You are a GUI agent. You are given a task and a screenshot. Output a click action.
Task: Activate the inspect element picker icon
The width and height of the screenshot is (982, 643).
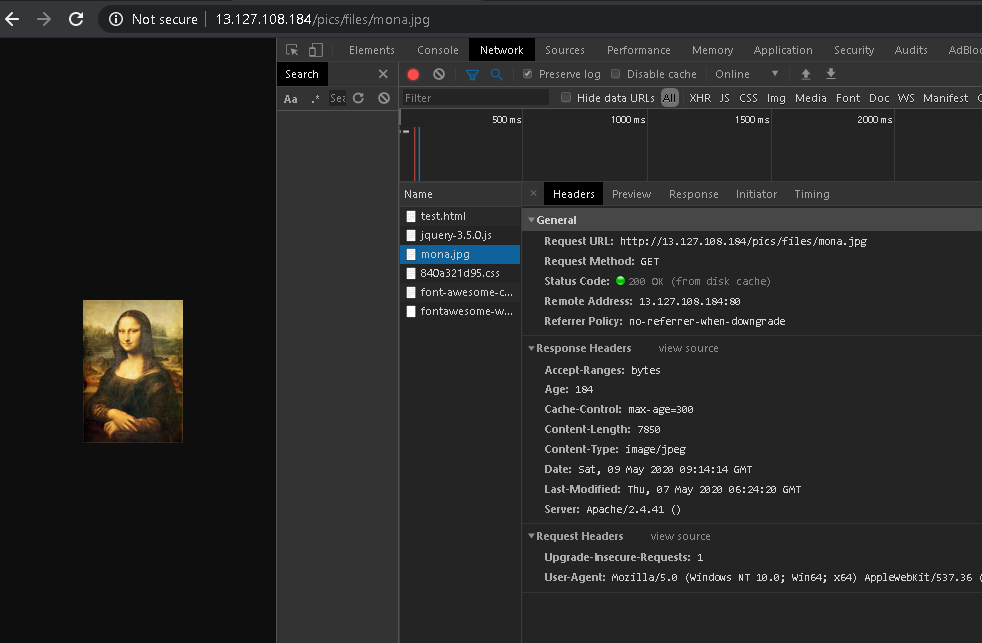coord(292,50)
